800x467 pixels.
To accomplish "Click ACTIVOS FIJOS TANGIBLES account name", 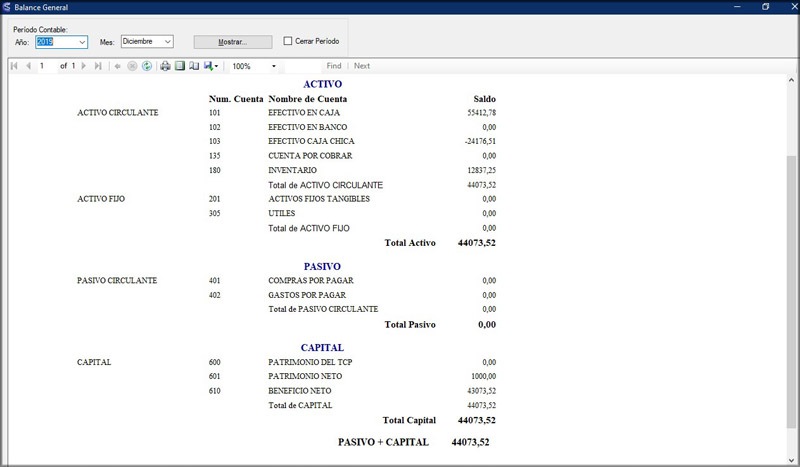I will (319, 199).
